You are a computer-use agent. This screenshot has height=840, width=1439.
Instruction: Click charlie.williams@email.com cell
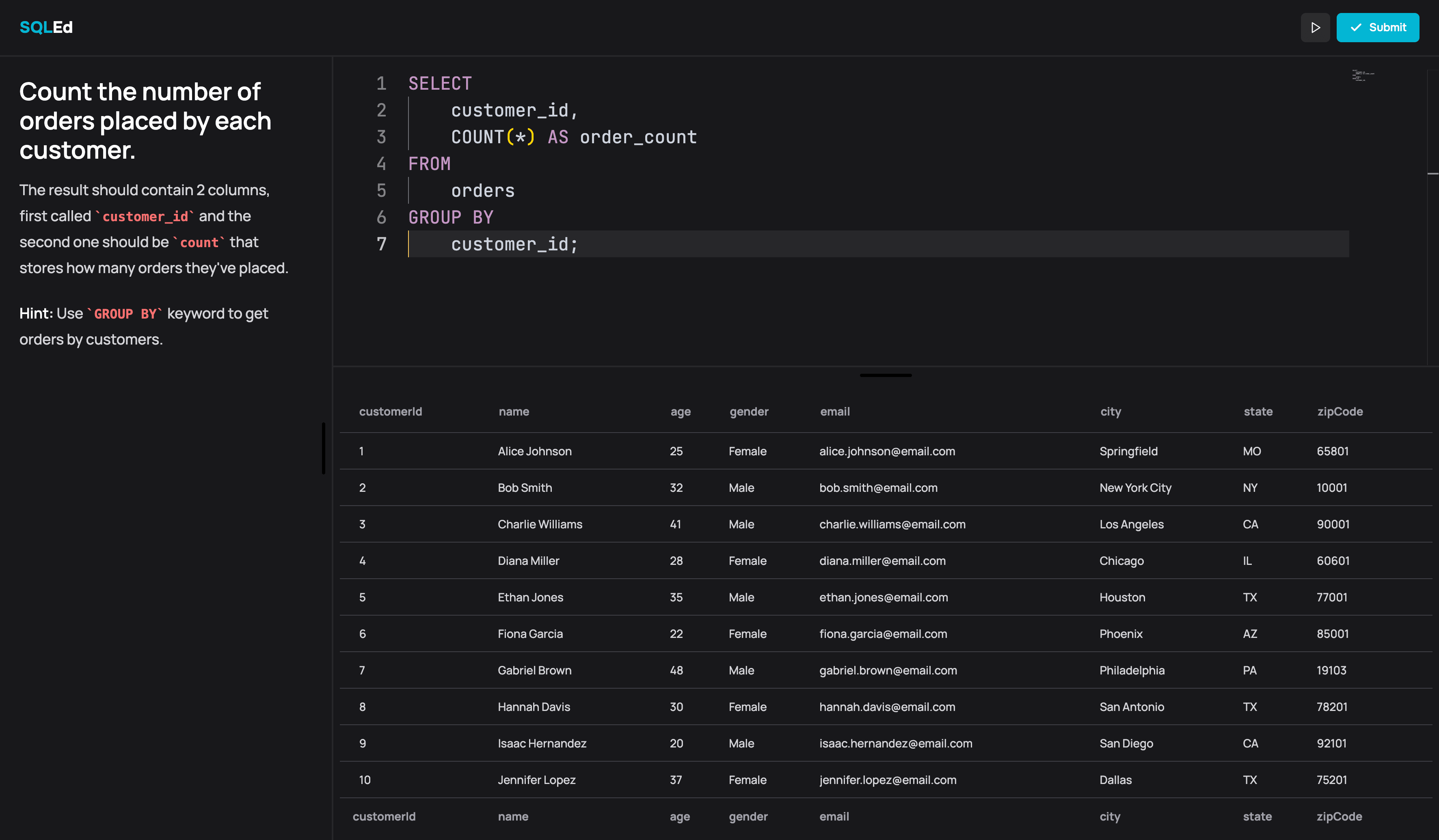coord(892,524)
